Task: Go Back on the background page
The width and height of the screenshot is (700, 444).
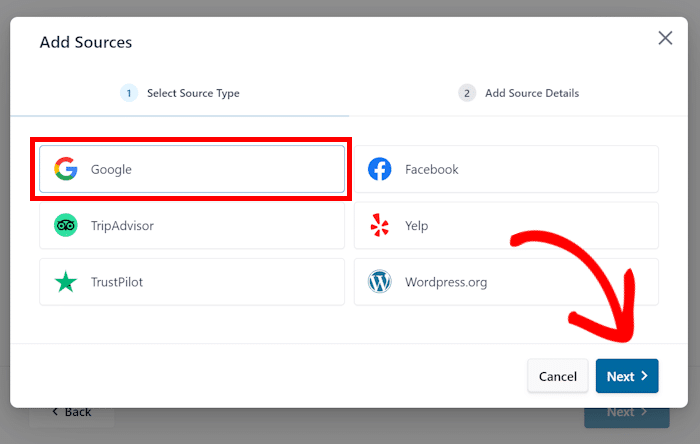Action: 72,413
